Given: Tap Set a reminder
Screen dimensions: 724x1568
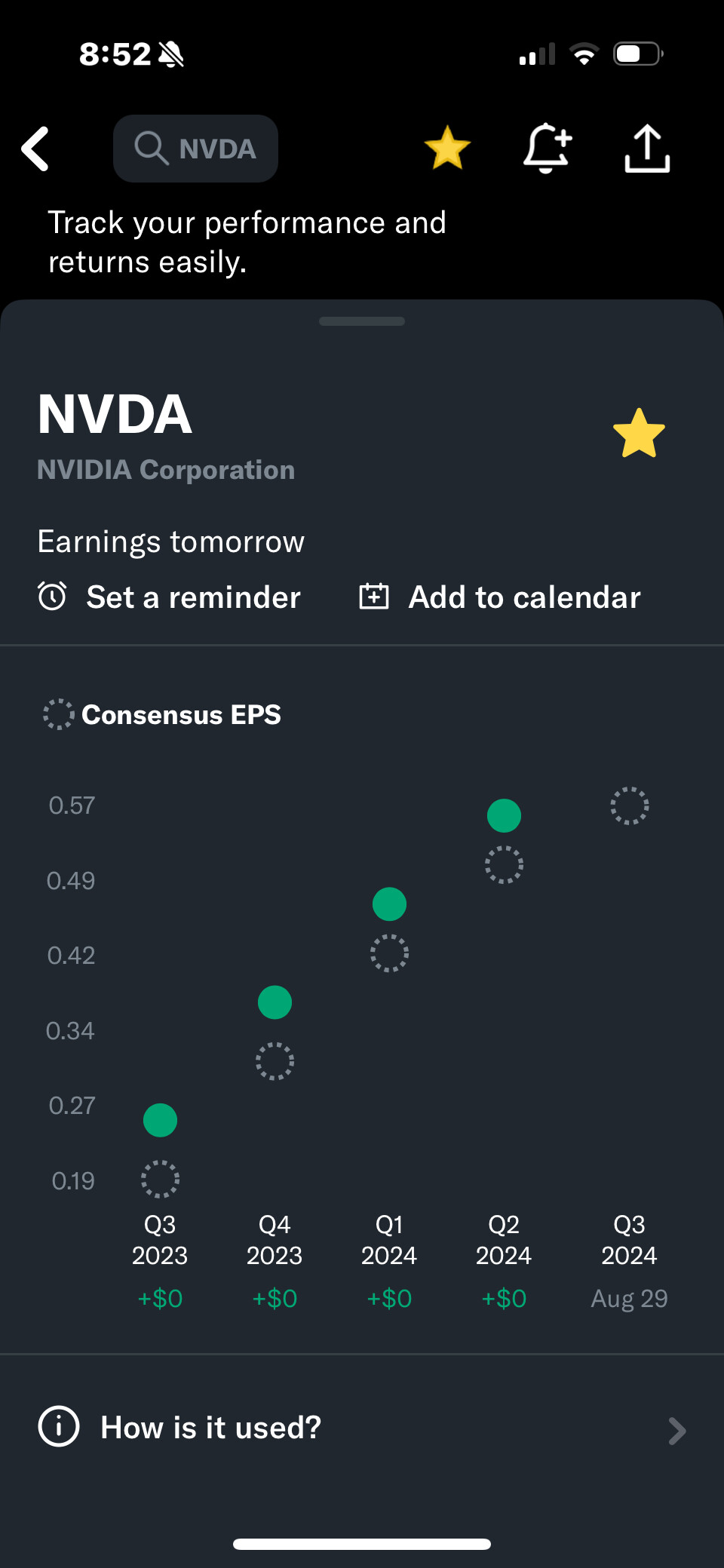Looking at the screenshot, I should point(193,597).
